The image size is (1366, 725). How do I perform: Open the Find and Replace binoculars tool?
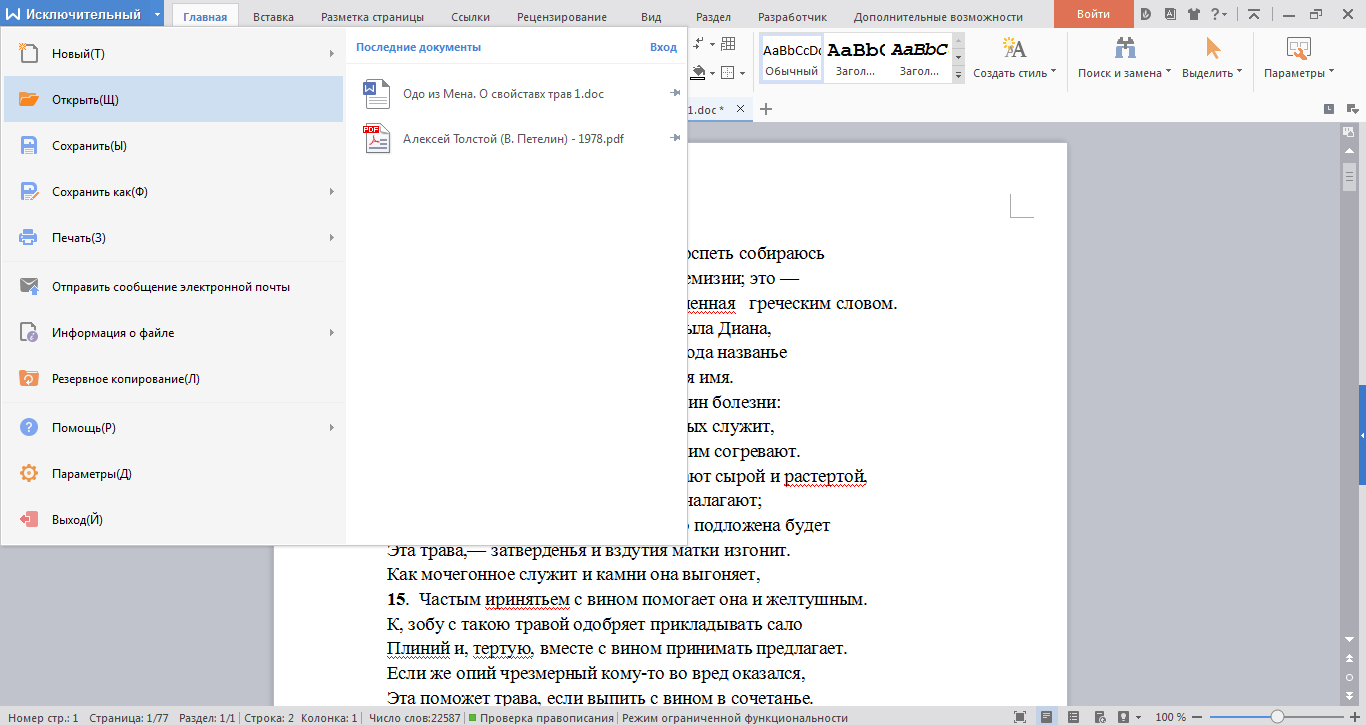pos(1125,48)
